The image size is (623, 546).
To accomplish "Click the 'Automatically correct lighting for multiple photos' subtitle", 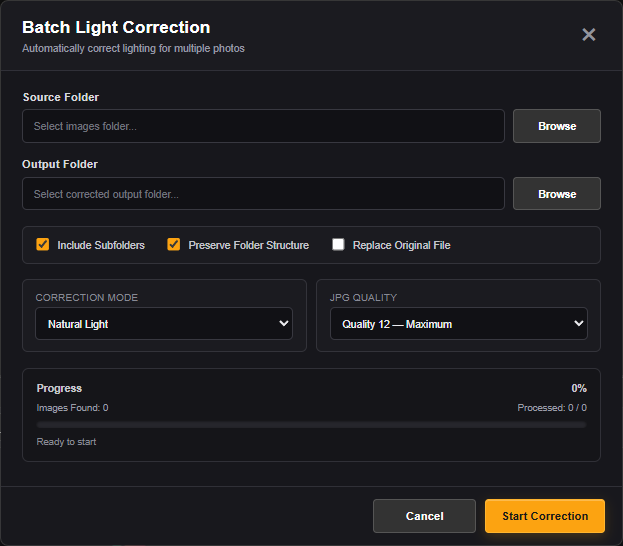I will click(x=134, y=48).
